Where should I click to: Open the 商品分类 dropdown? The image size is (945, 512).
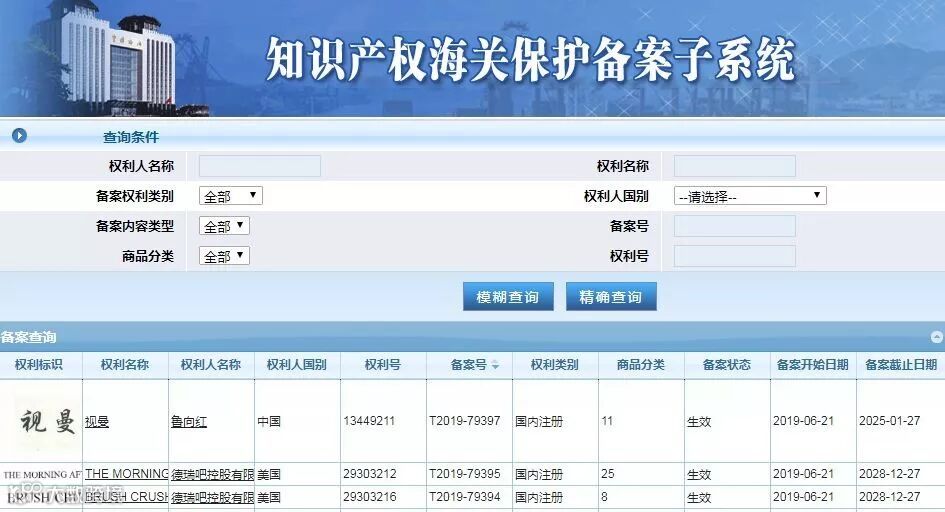(224, 256)
